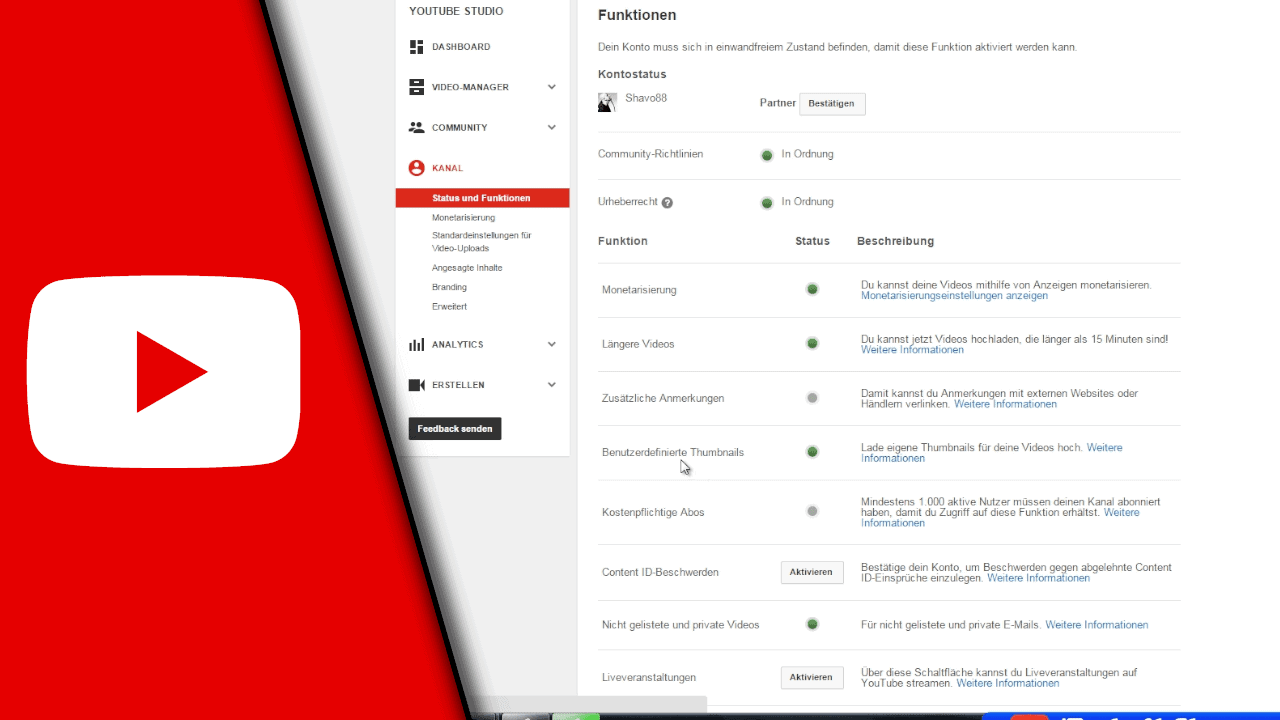Viewport: 1280px width, 720px height.
Task: Open Weitere Informationen for Zusätzliche Anmerkungen
Action: pos(1005,404)
